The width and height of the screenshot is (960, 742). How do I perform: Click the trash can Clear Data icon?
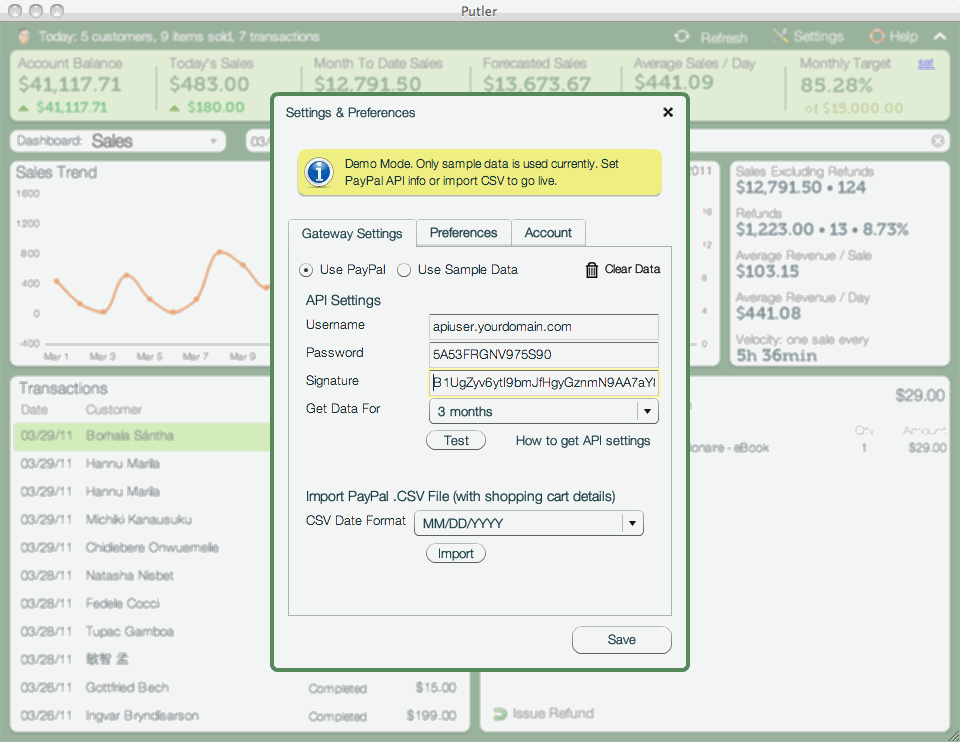[591, 269]
